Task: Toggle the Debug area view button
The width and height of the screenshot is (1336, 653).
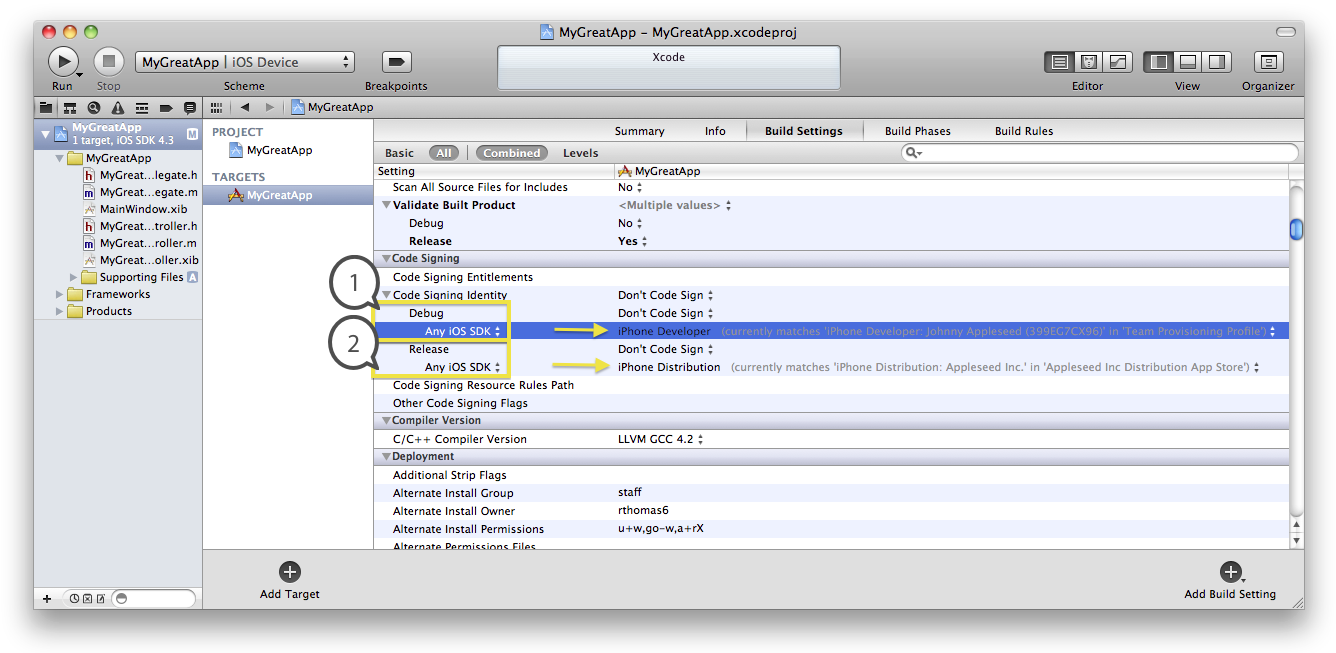Action: pos(1188,62)
